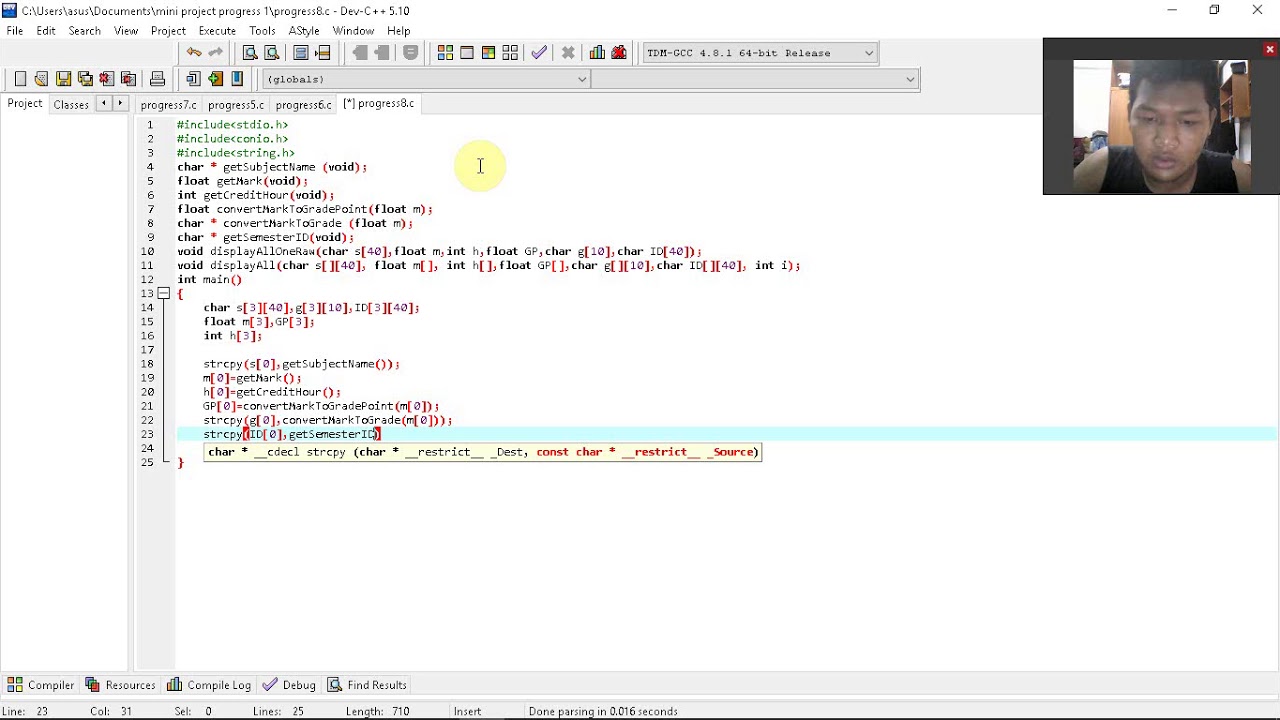This screenshot has height=720, width=1280.
Task: Click the Print icon
Action: 157,79
